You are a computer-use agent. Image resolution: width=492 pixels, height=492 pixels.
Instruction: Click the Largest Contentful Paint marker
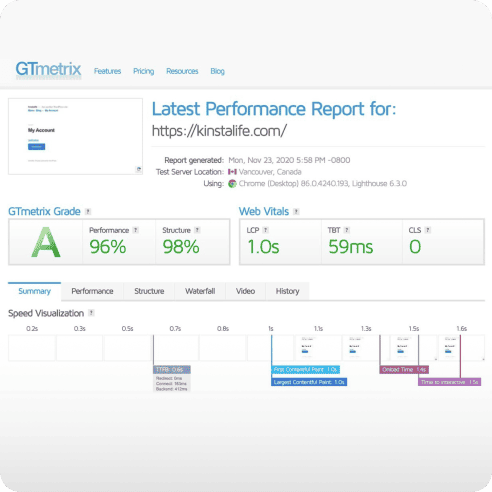tap(309, 382)
